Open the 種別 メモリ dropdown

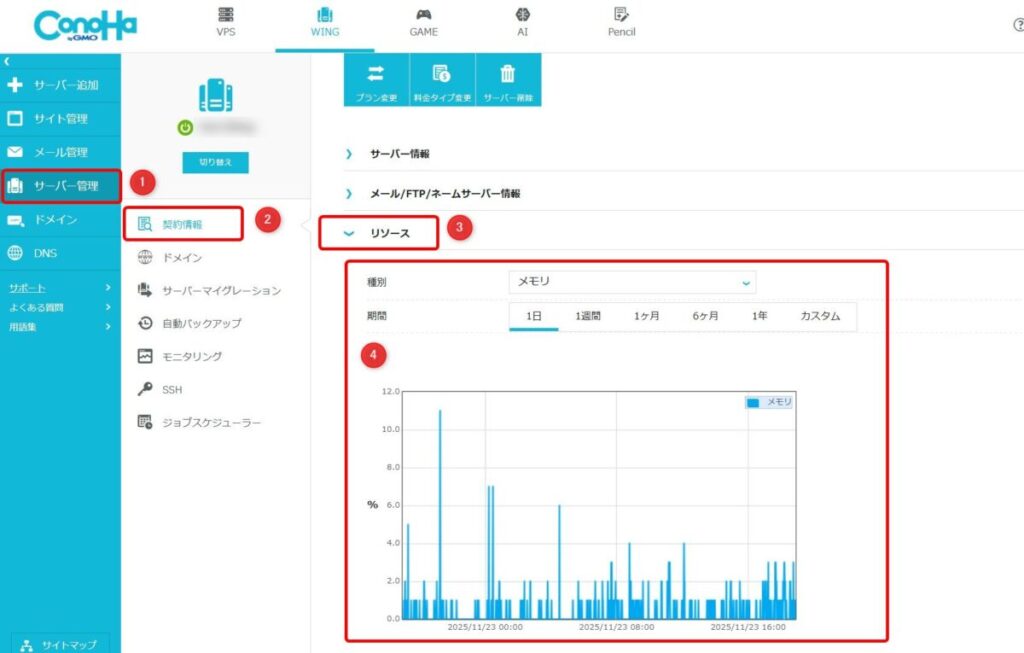[x=631, y=282]
